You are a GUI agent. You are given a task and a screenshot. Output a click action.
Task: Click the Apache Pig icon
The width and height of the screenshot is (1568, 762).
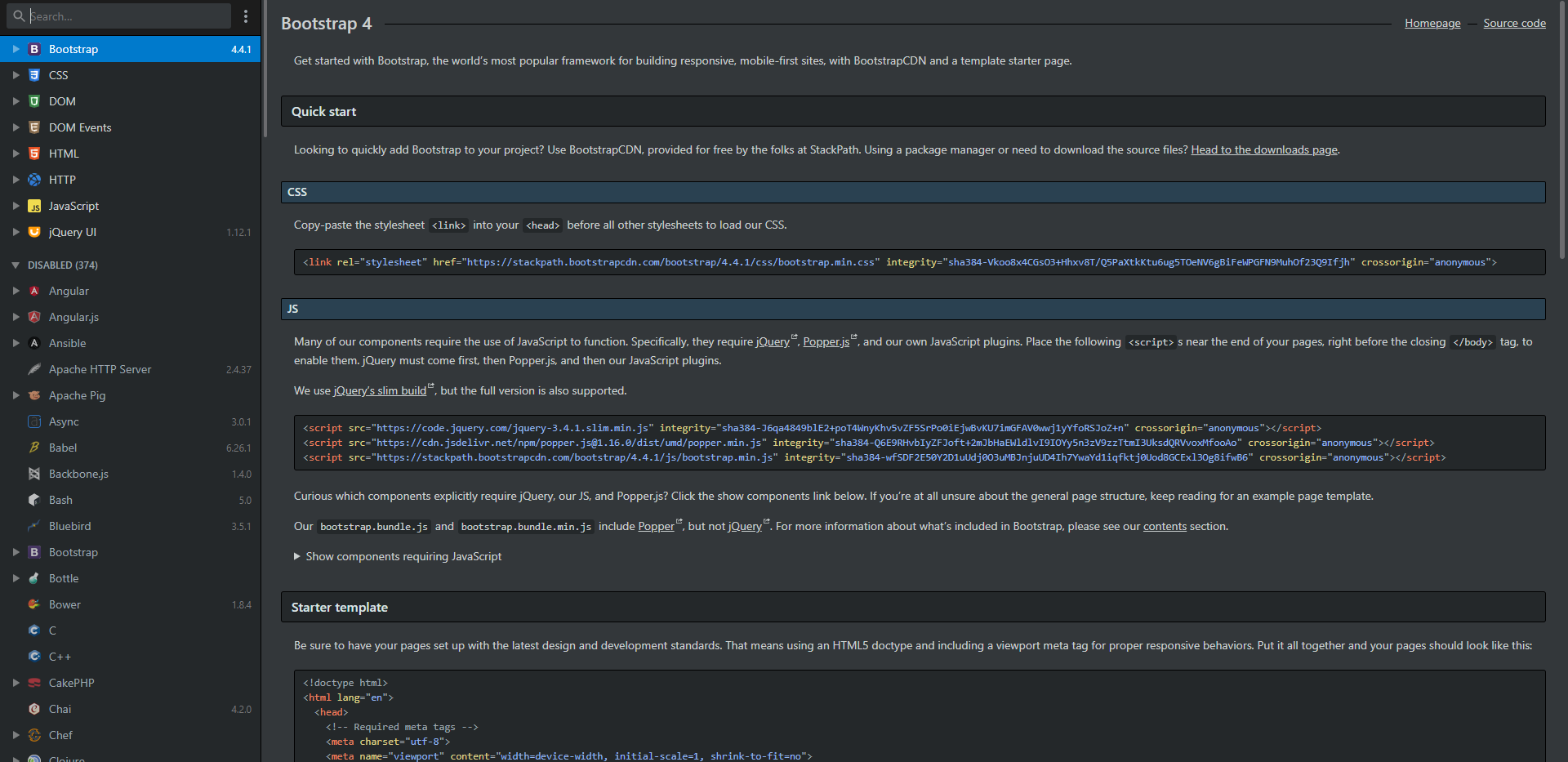(x=34, y=395)
